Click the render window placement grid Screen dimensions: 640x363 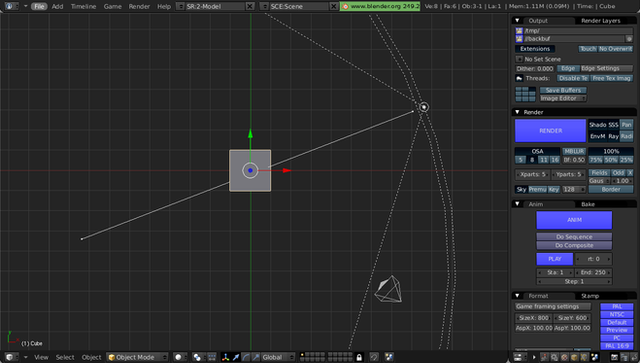click(525, 94)
